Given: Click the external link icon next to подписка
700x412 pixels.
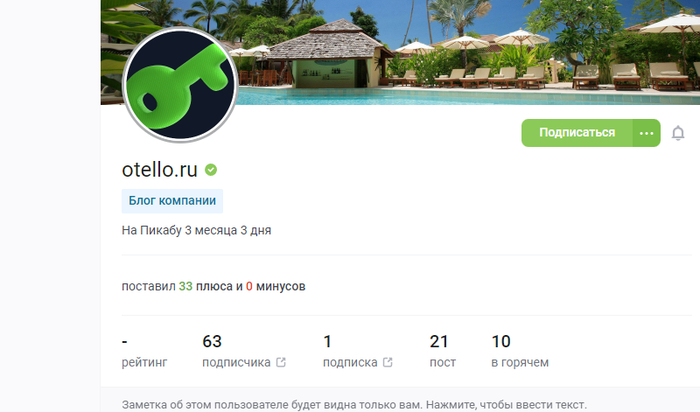Looking at the screenshot, I should (388, 362).
